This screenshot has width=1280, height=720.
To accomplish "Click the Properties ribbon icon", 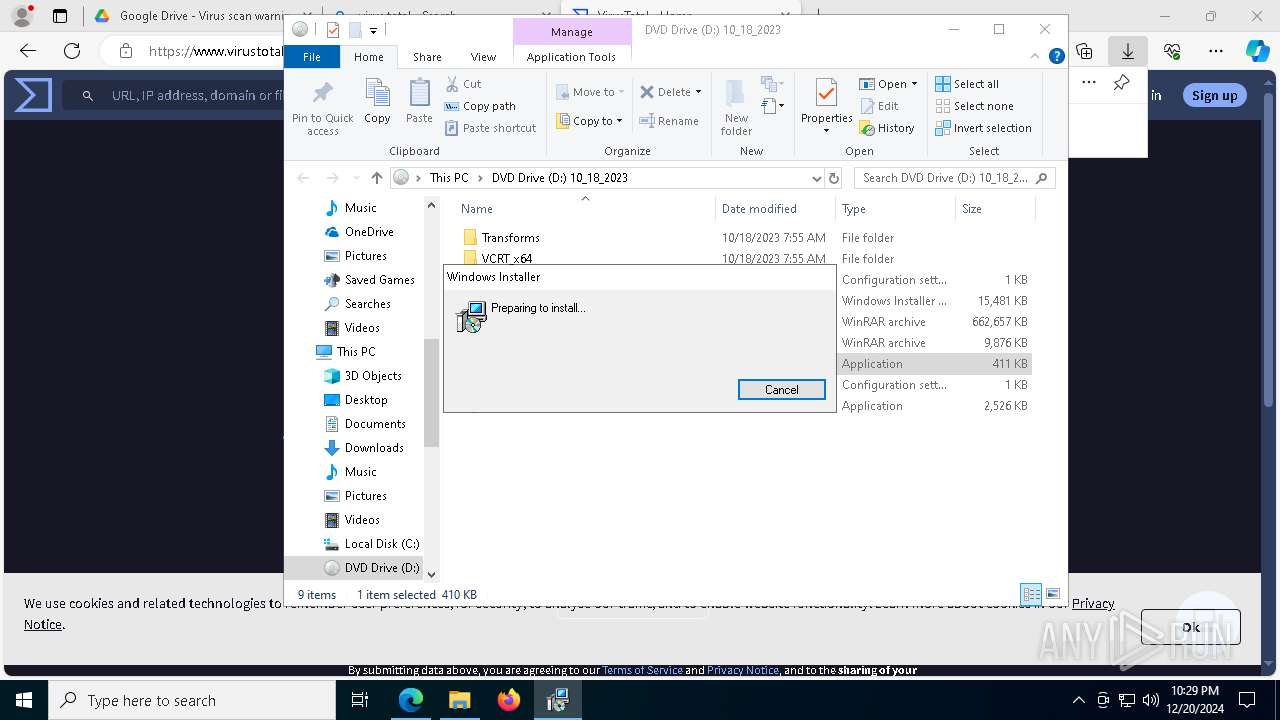I will (826, 95).
